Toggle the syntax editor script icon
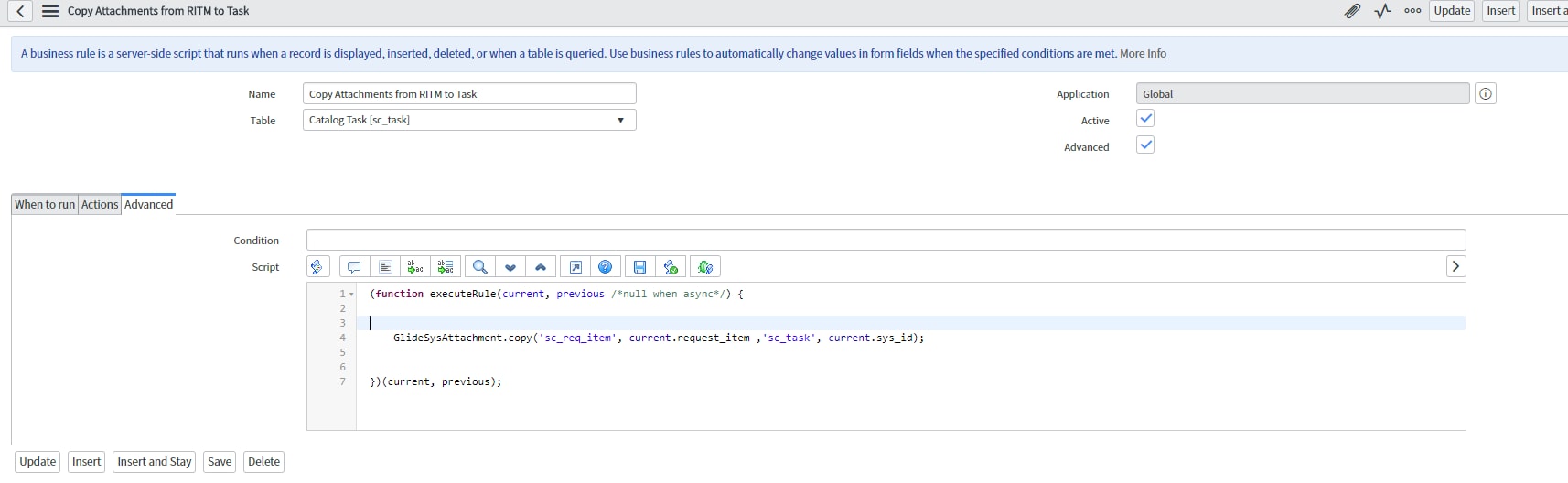The image size is (1568, 483). [x=317, y=266]
